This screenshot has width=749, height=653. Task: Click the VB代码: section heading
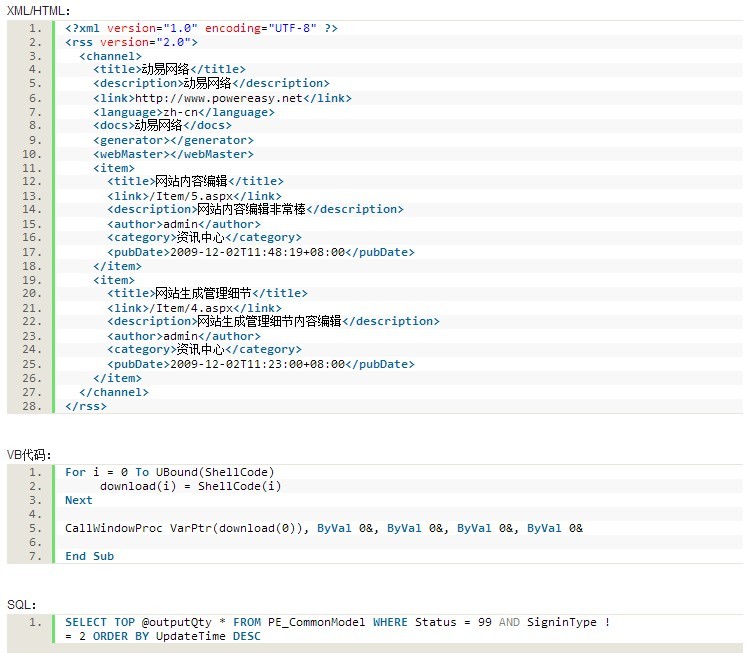[x=28, y=454]
